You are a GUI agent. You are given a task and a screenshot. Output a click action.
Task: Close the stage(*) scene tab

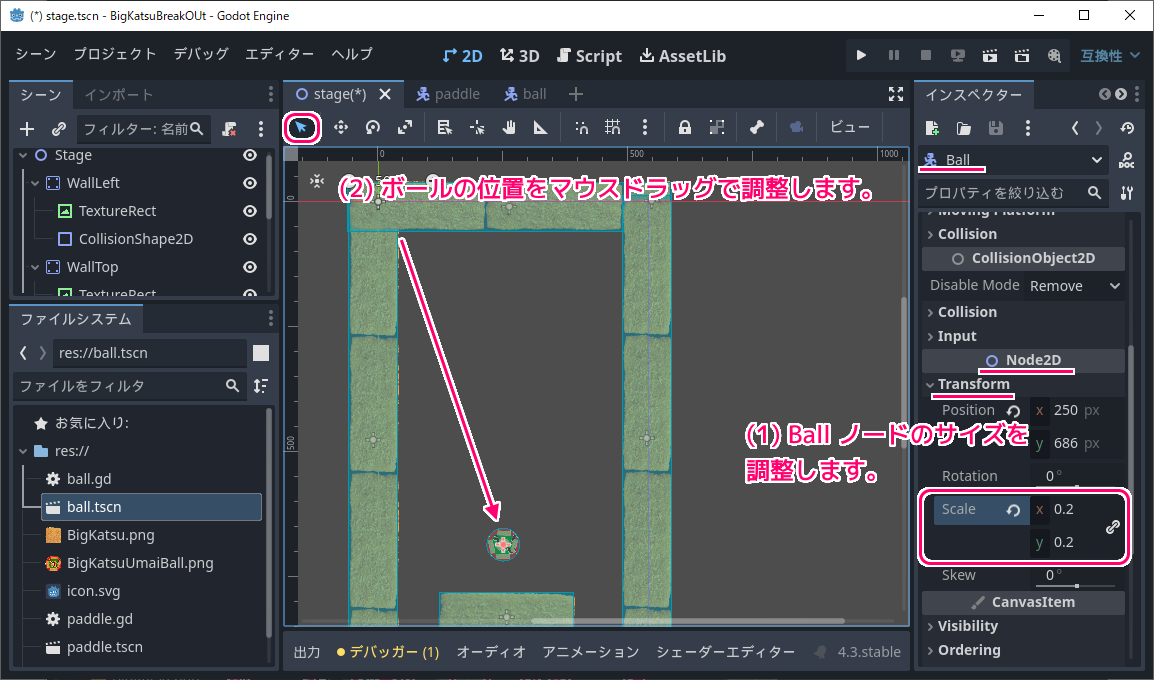pos(385,94)
